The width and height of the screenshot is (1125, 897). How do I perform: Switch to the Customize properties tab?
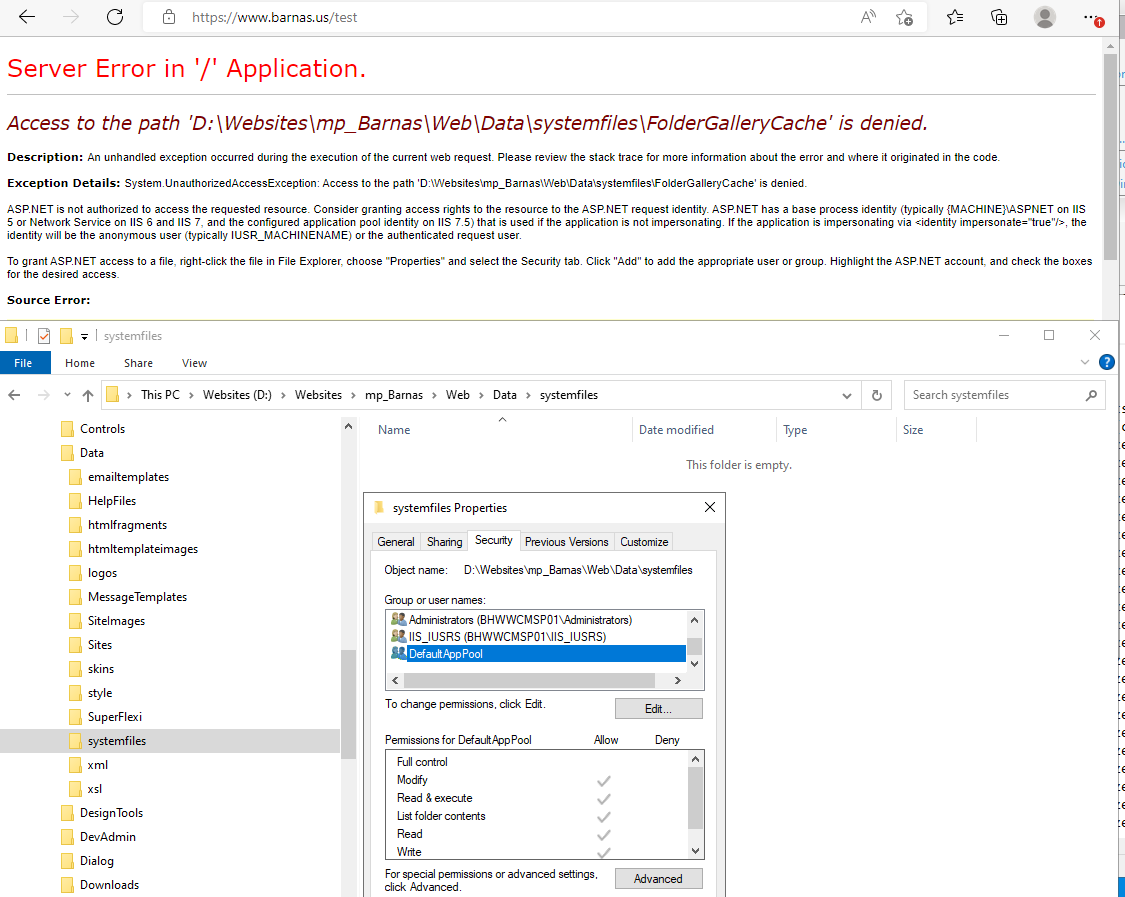pos(644,542)
